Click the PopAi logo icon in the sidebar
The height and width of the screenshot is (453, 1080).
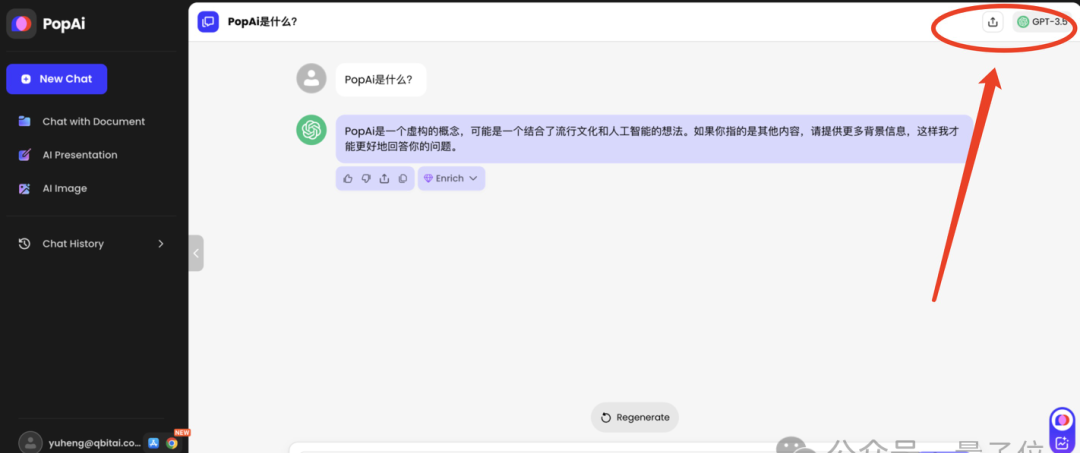[x=21, y=24]
